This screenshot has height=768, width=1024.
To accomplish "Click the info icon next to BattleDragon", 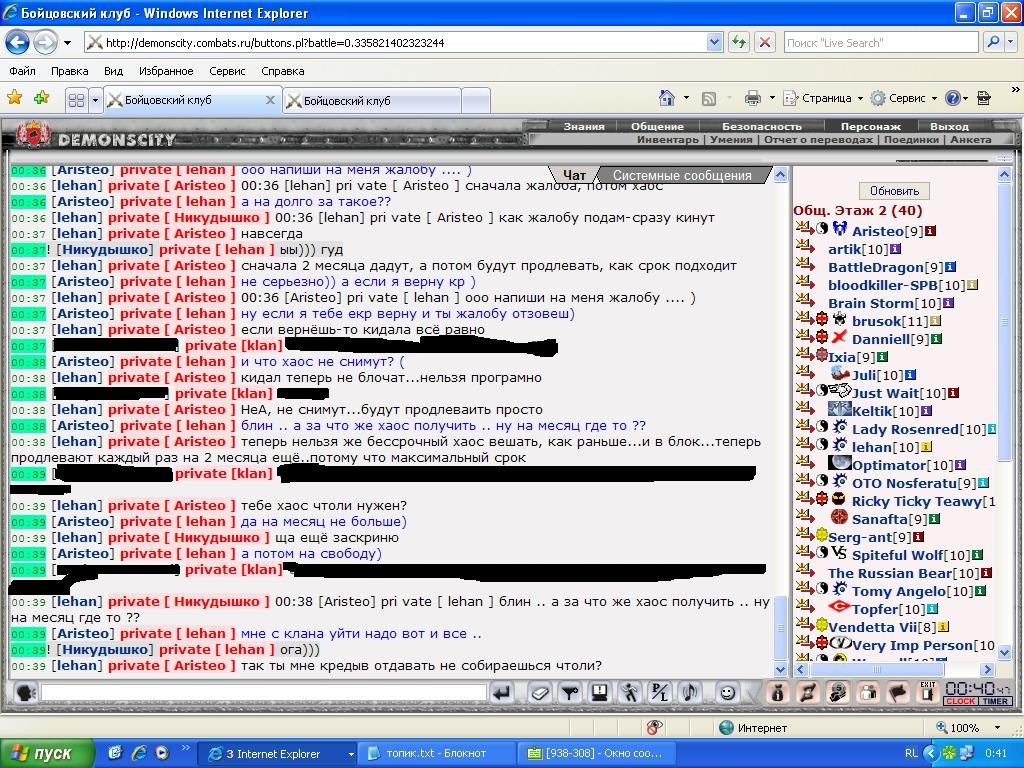I will point(950,266).
